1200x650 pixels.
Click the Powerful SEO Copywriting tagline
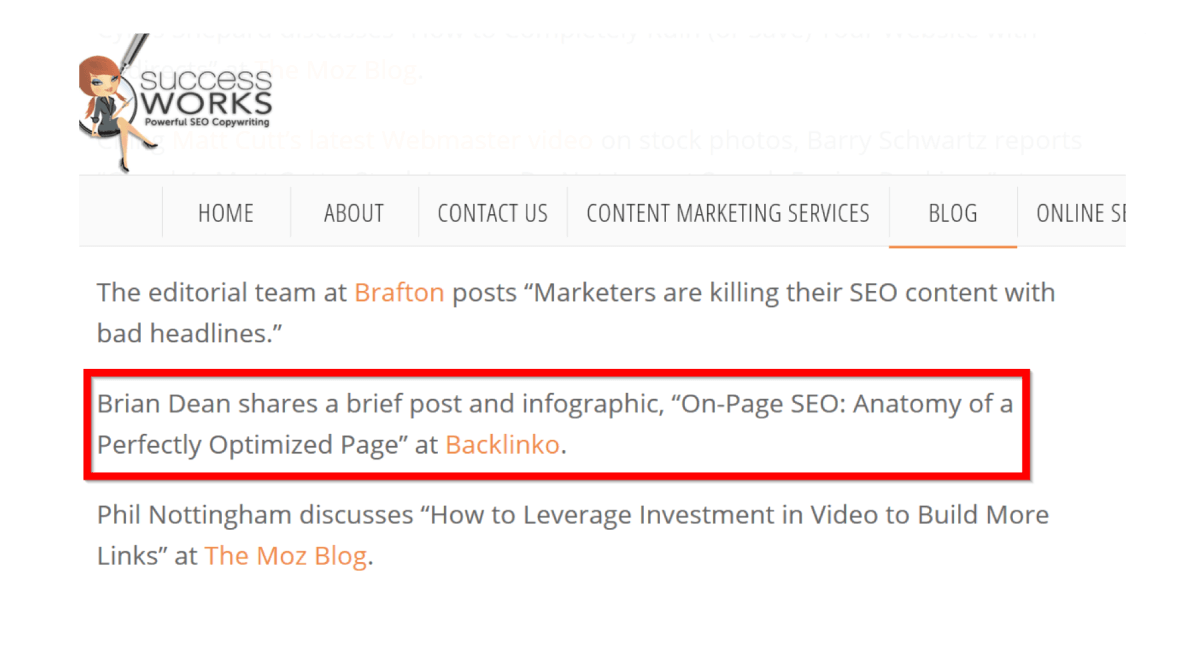tap(208, 121)
